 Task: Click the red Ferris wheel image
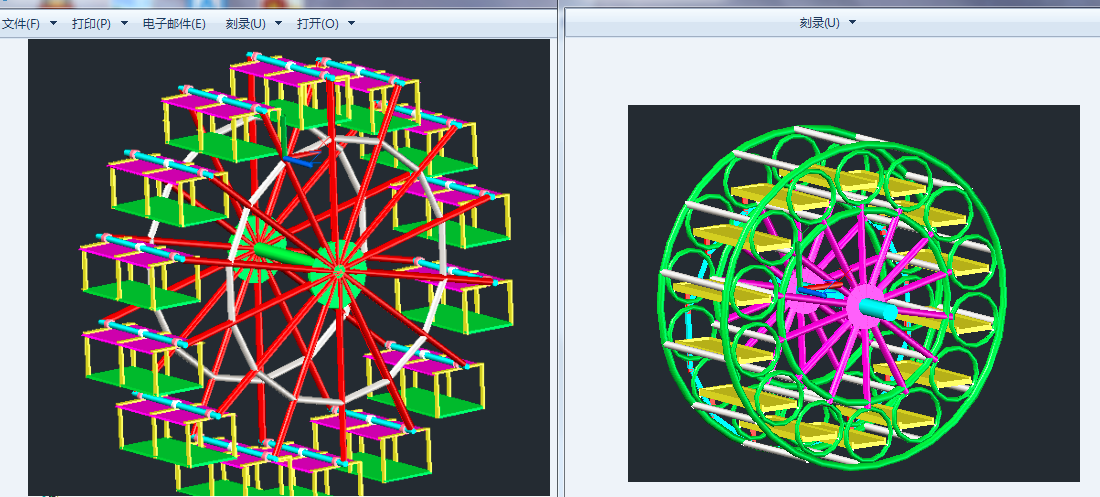tap(289, 267)
